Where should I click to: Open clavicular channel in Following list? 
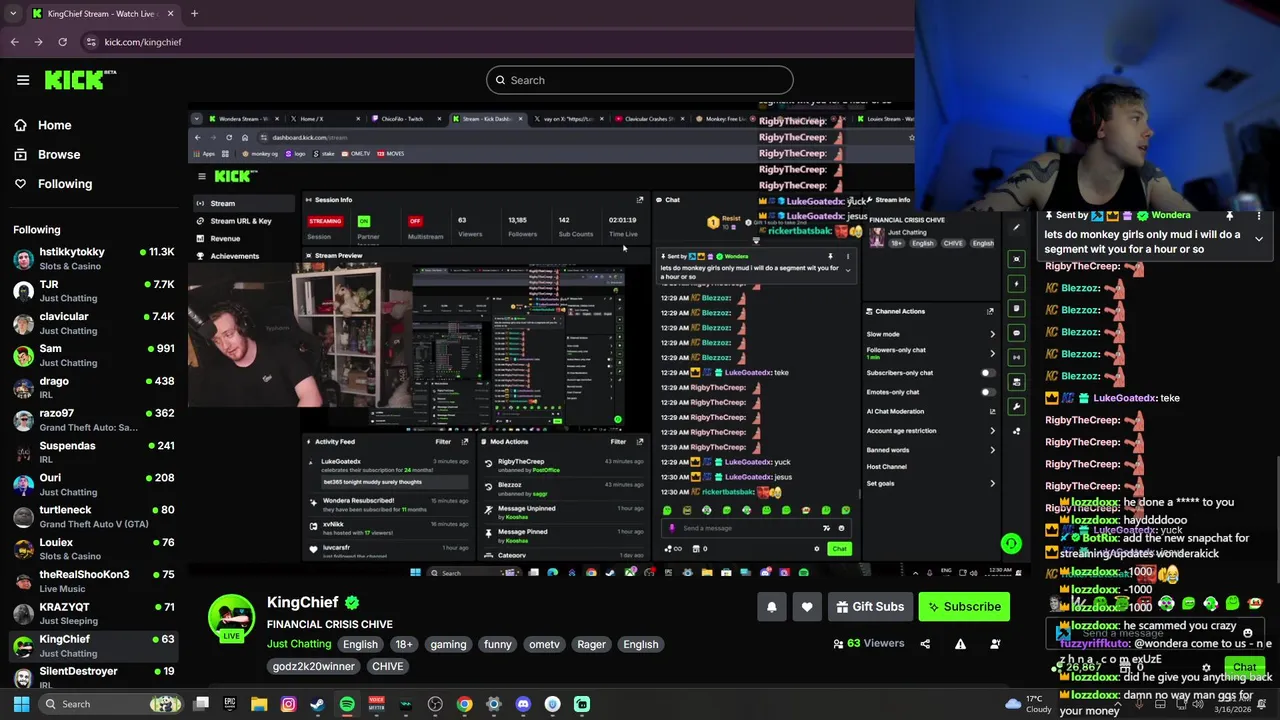(x=94, y=323)
